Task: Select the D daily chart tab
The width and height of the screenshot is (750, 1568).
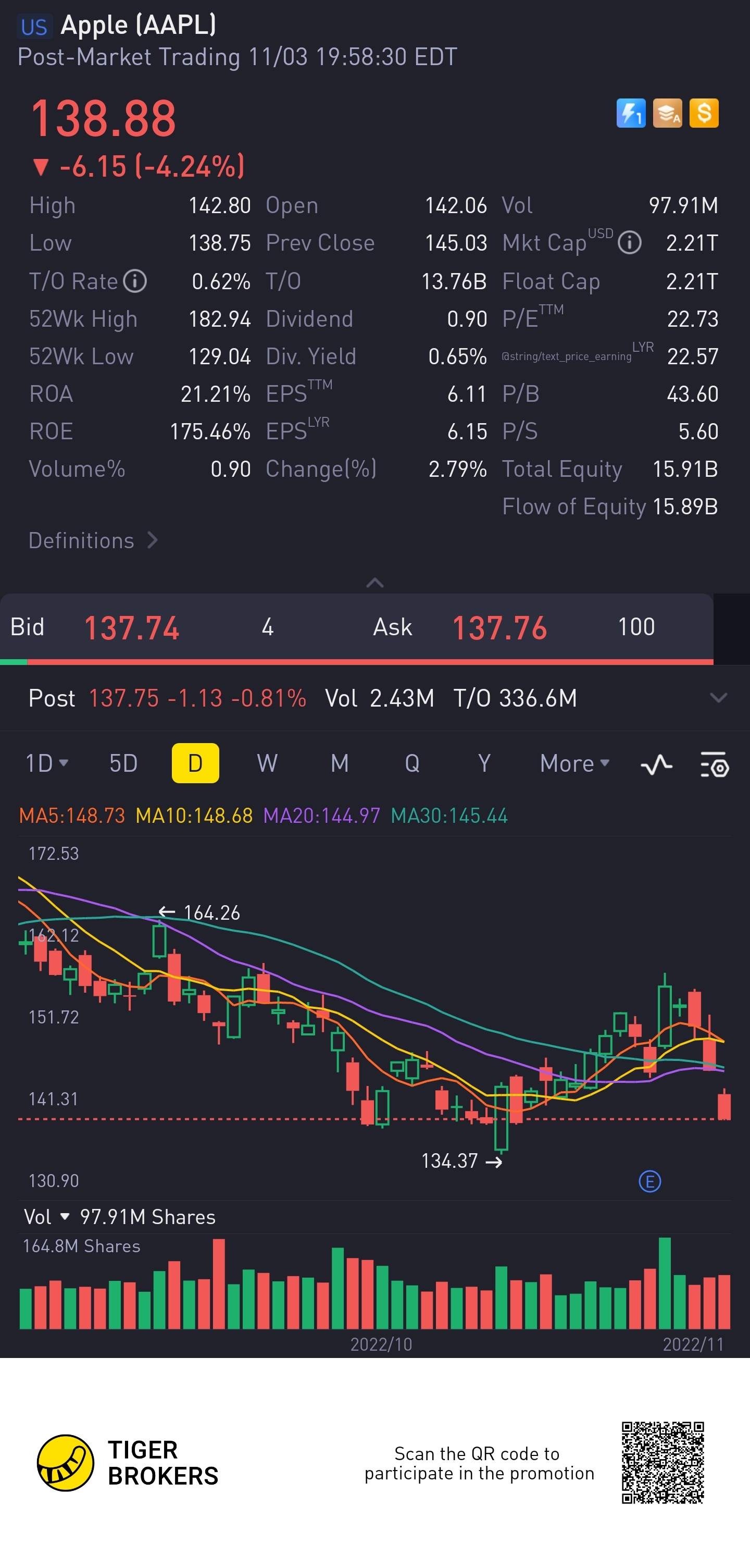Action: [x=195, y=763]
